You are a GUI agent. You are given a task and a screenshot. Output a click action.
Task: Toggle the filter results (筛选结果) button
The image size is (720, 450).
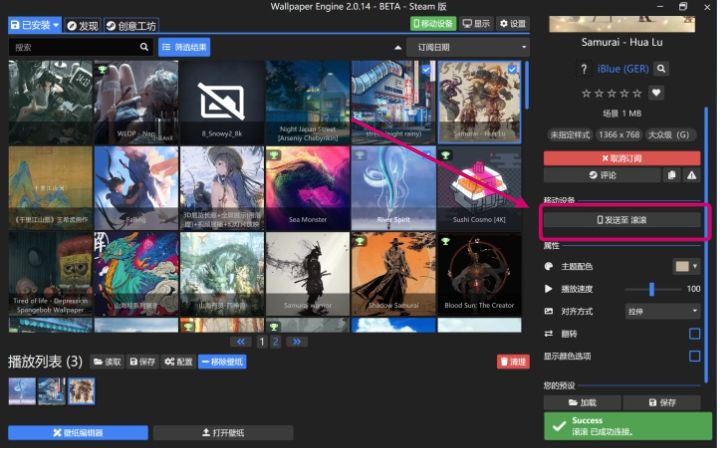coord(184,47)
